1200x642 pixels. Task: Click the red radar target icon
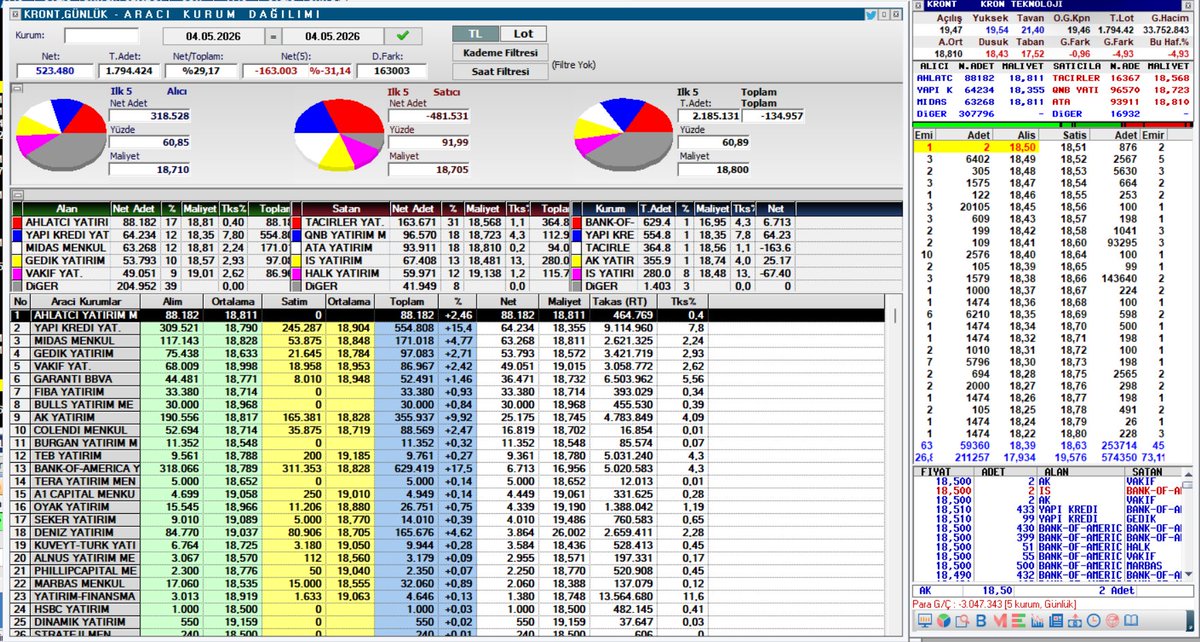1112,621
